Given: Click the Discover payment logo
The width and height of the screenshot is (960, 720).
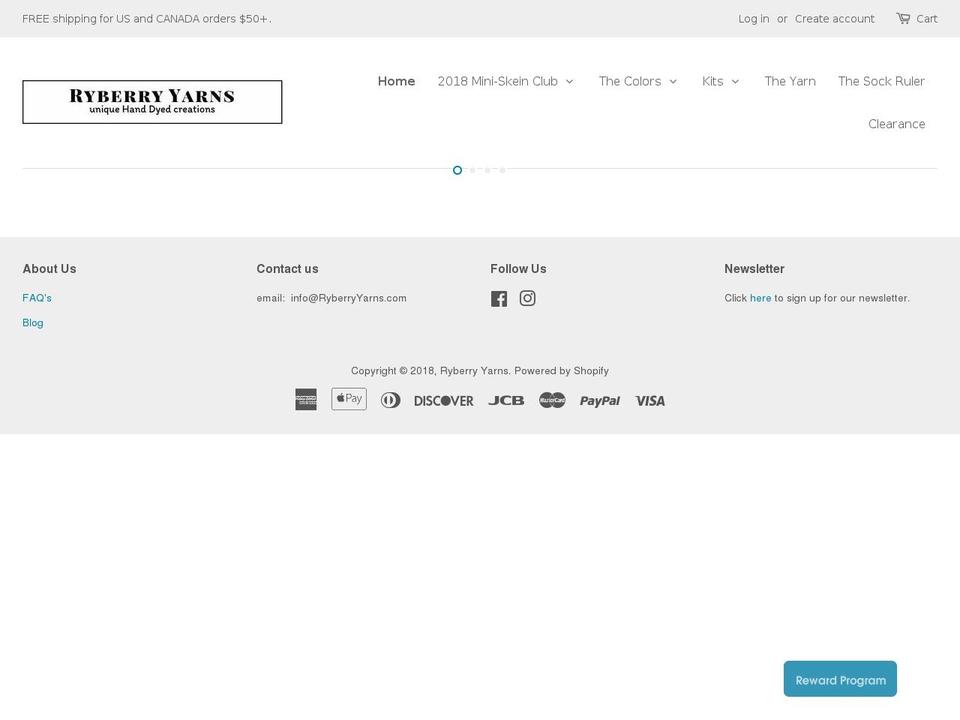Looking at the screenshot, I should pos(444,401).
